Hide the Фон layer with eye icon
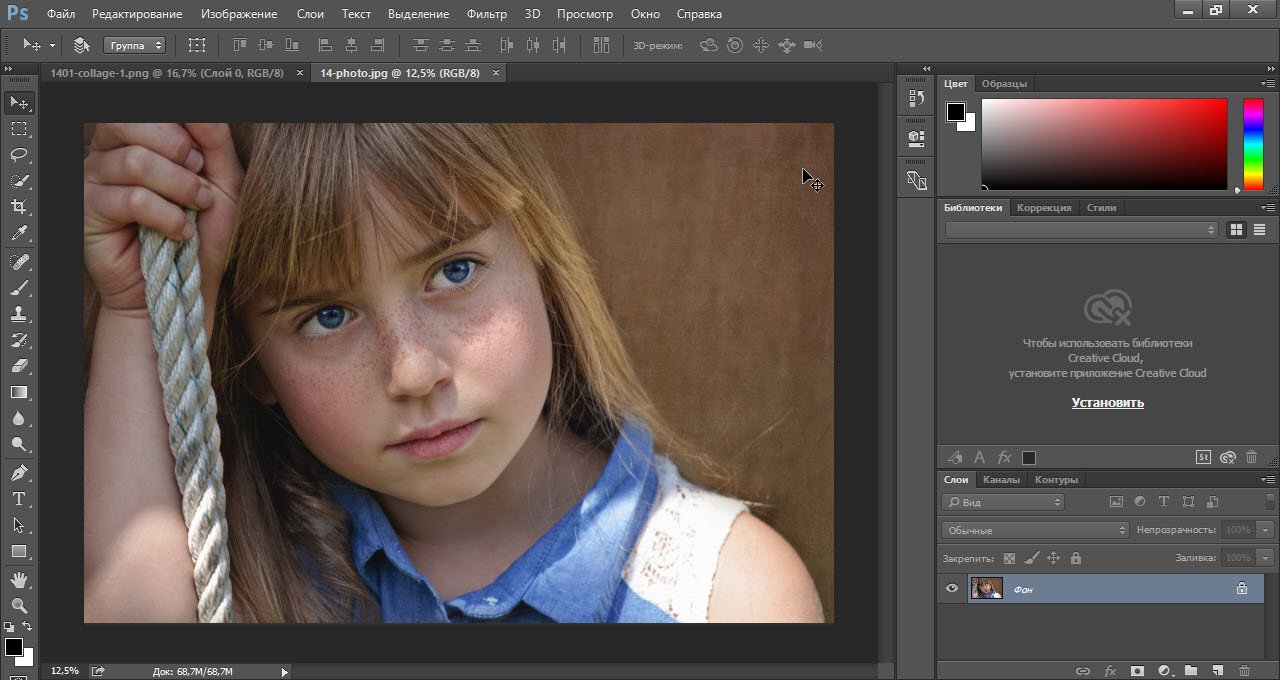This screenshot has width=1280, height=680. (952, 589)
